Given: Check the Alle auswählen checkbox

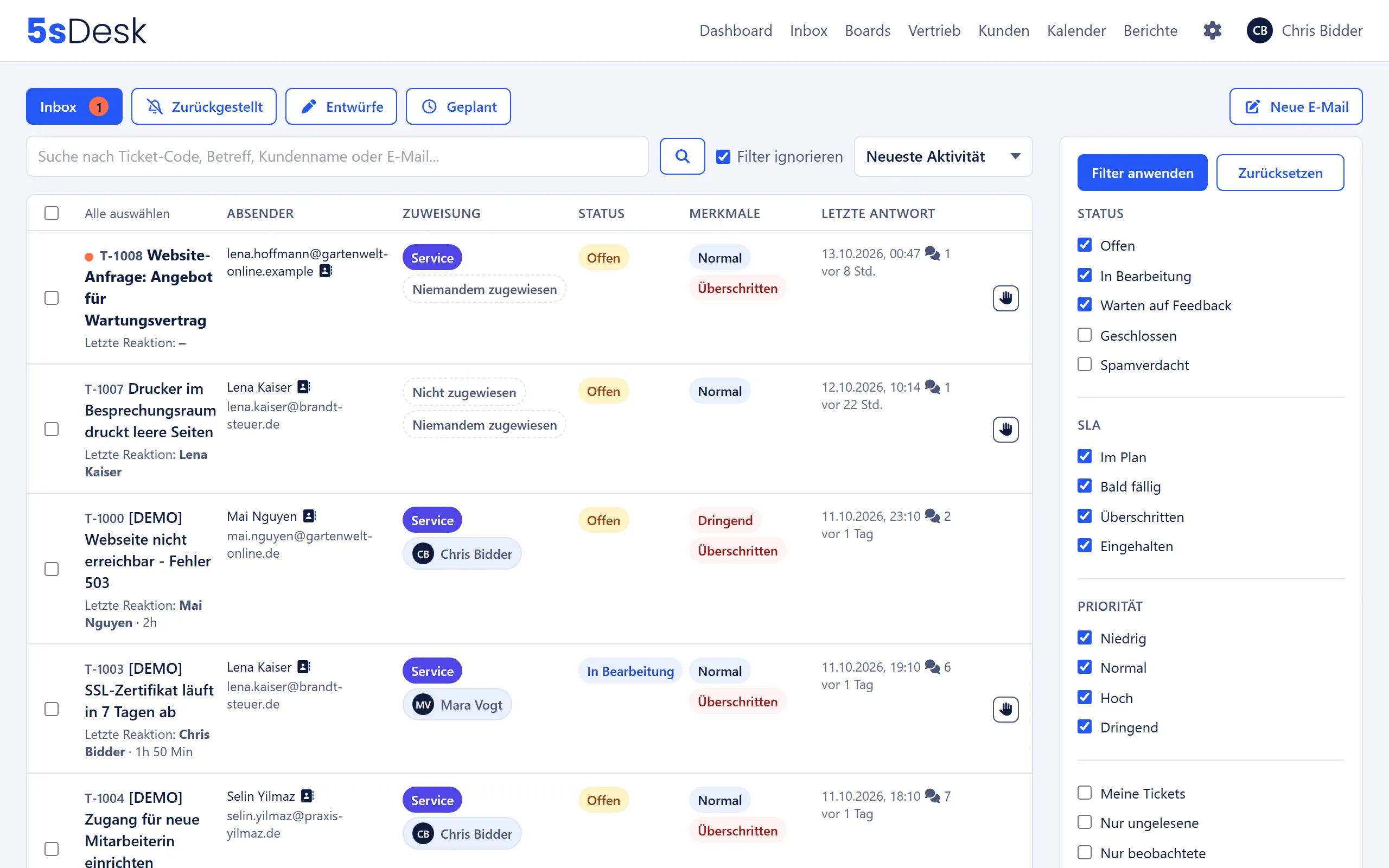Looking at the screenshot, I should click(x=52, y=213).
